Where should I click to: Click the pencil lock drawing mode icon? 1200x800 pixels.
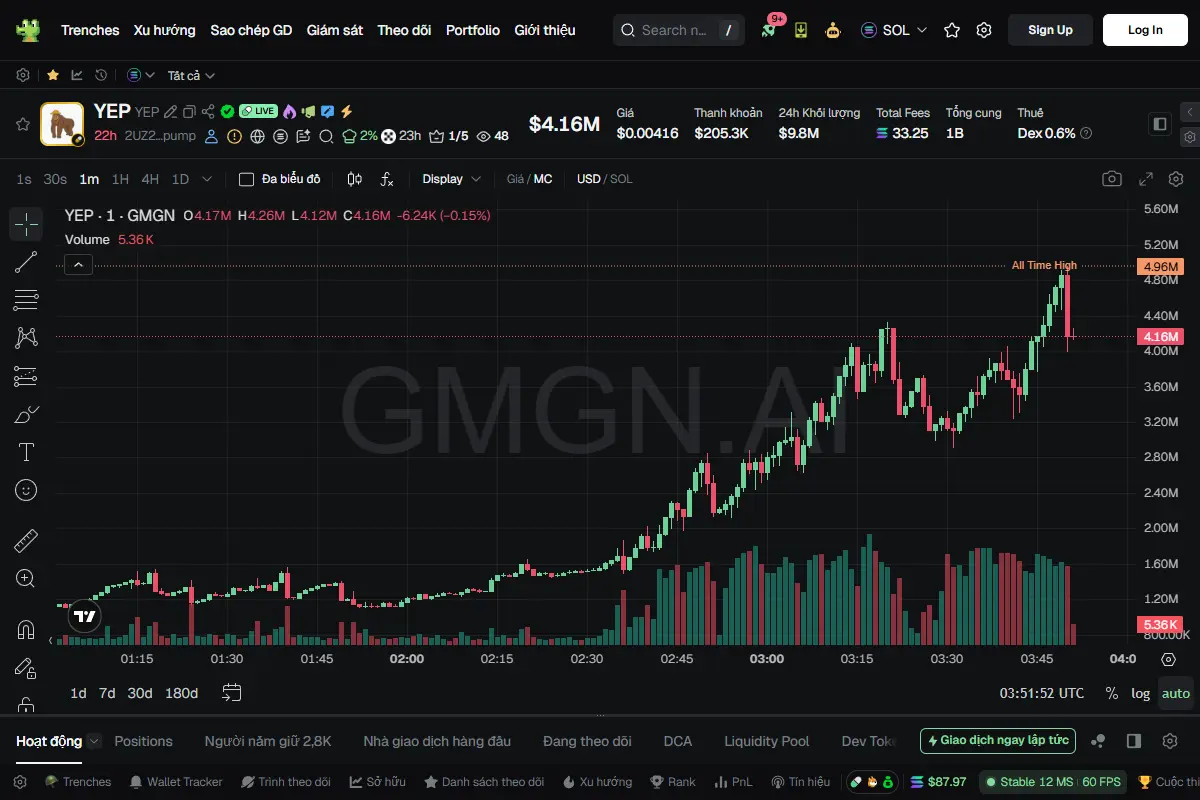click(26, 668)
